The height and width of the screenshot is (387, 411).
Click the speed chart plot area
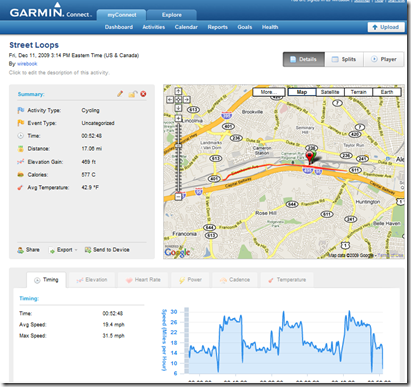[286, 342]
